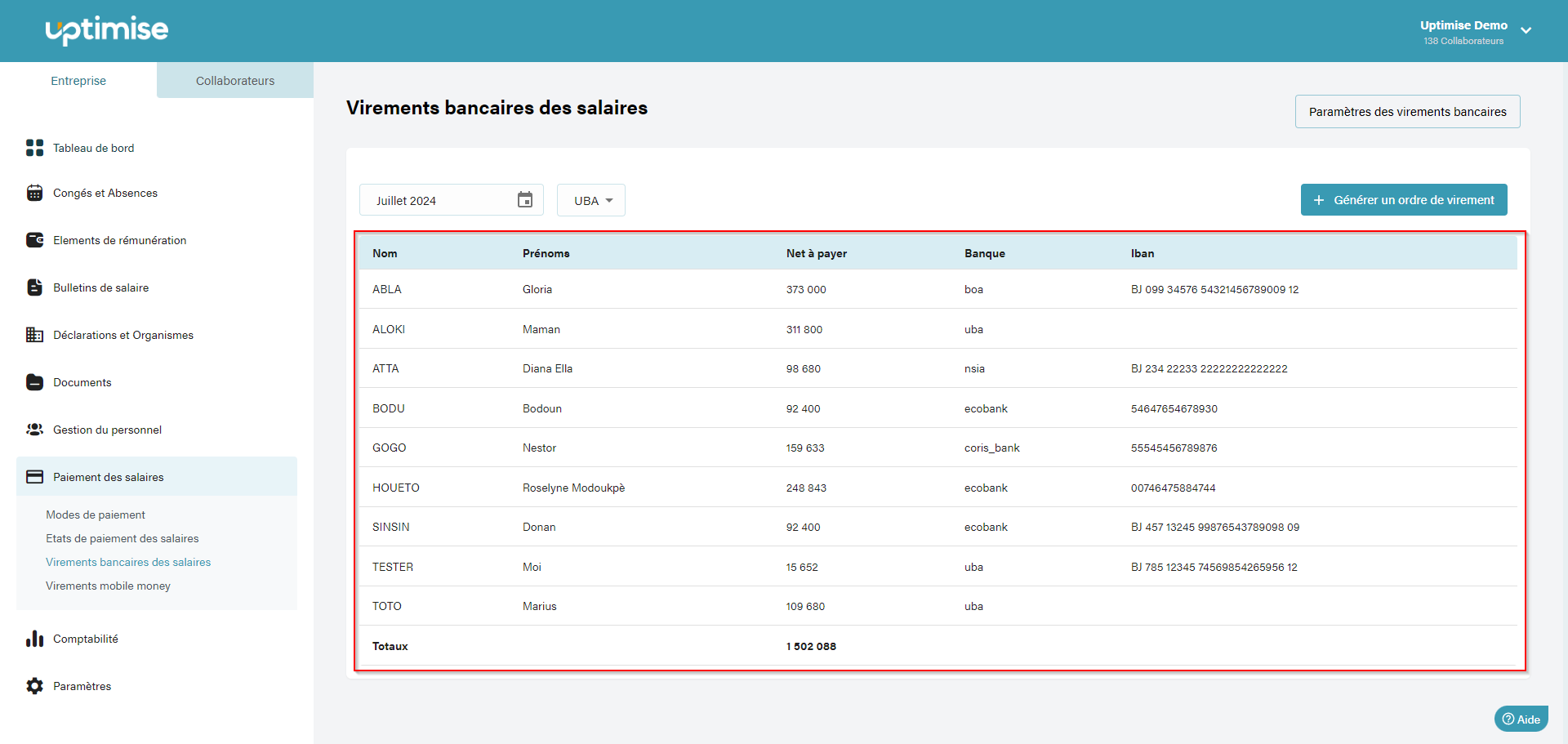The width and height of the screenshot is (1568, 744).
Task: Click the Congés et Absences calendar icon
Action: tap(34, 193)
